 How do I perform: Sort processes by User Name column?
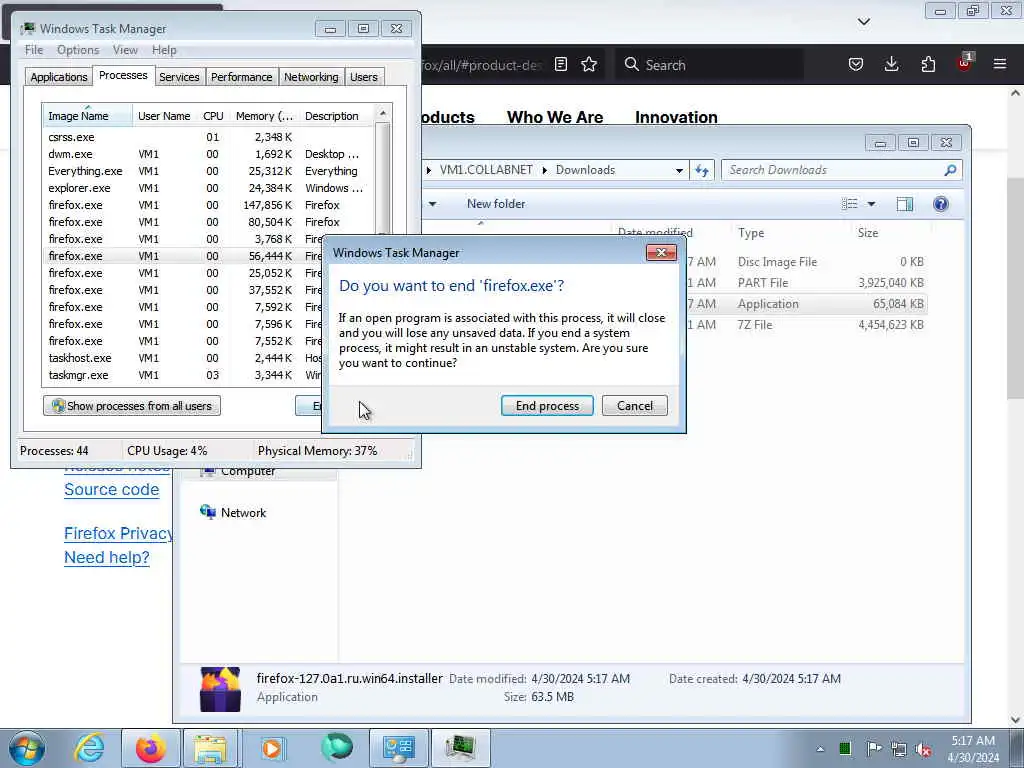point(164,116)
